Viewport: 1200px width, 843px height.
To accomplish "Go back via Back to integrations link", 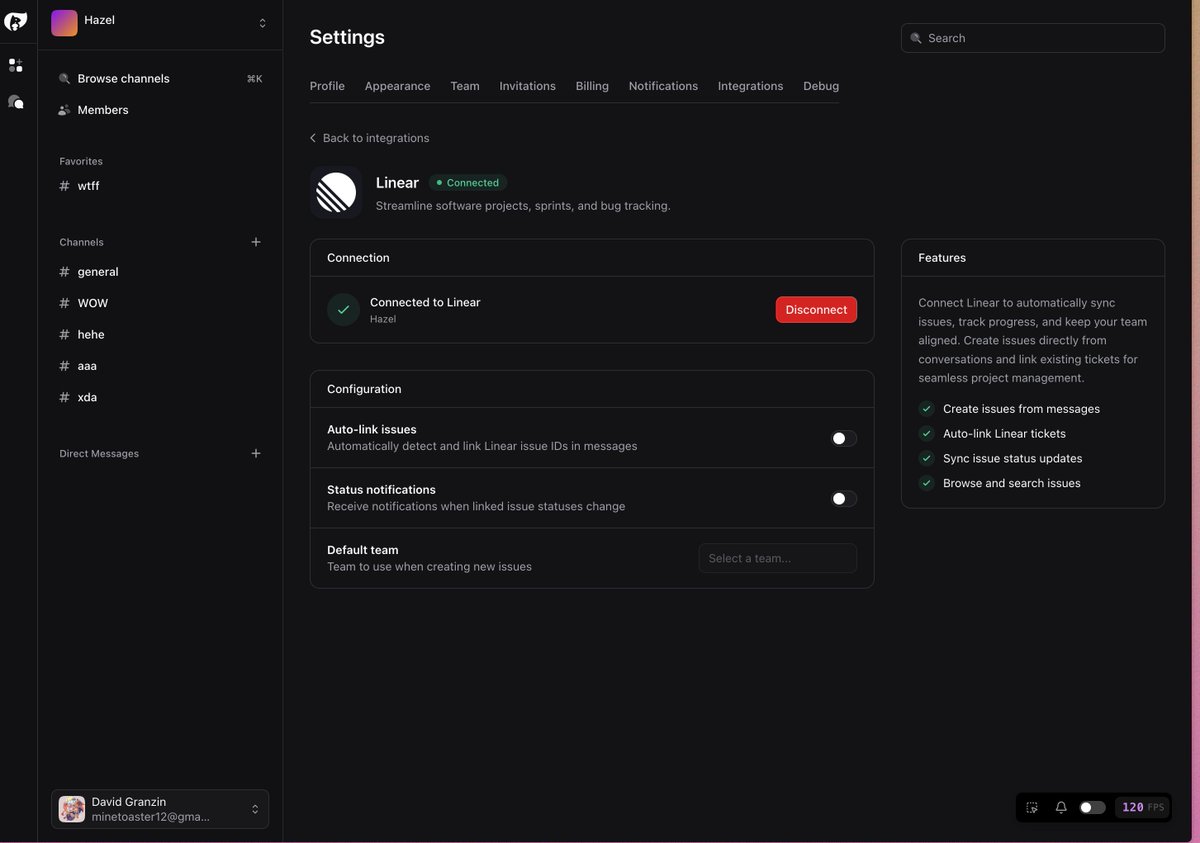I will click(x=369, y=138).
